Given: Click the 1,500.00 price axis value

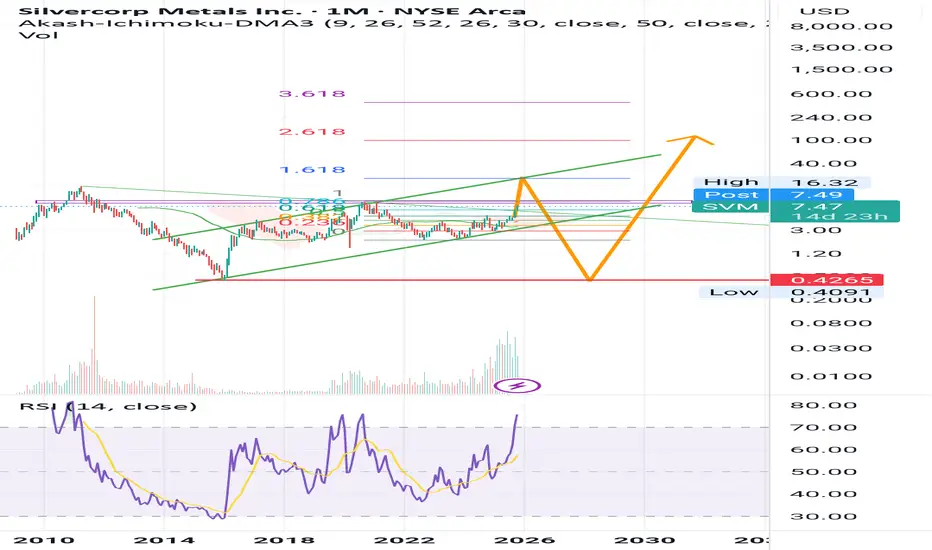Looking at the screenshot, I should [841, 70].
